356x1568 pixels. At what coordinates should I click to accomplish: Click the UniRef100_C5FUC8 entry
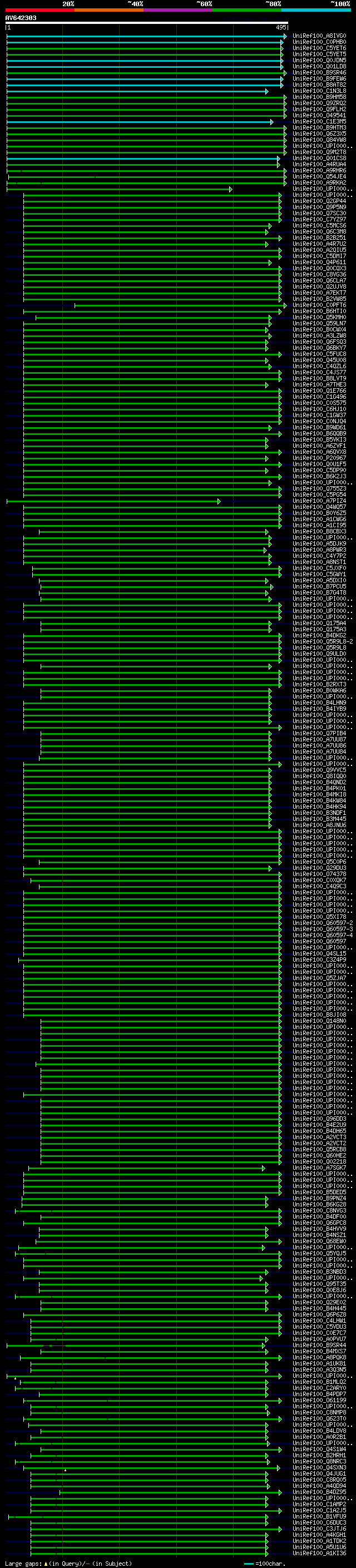pos(319,354)
